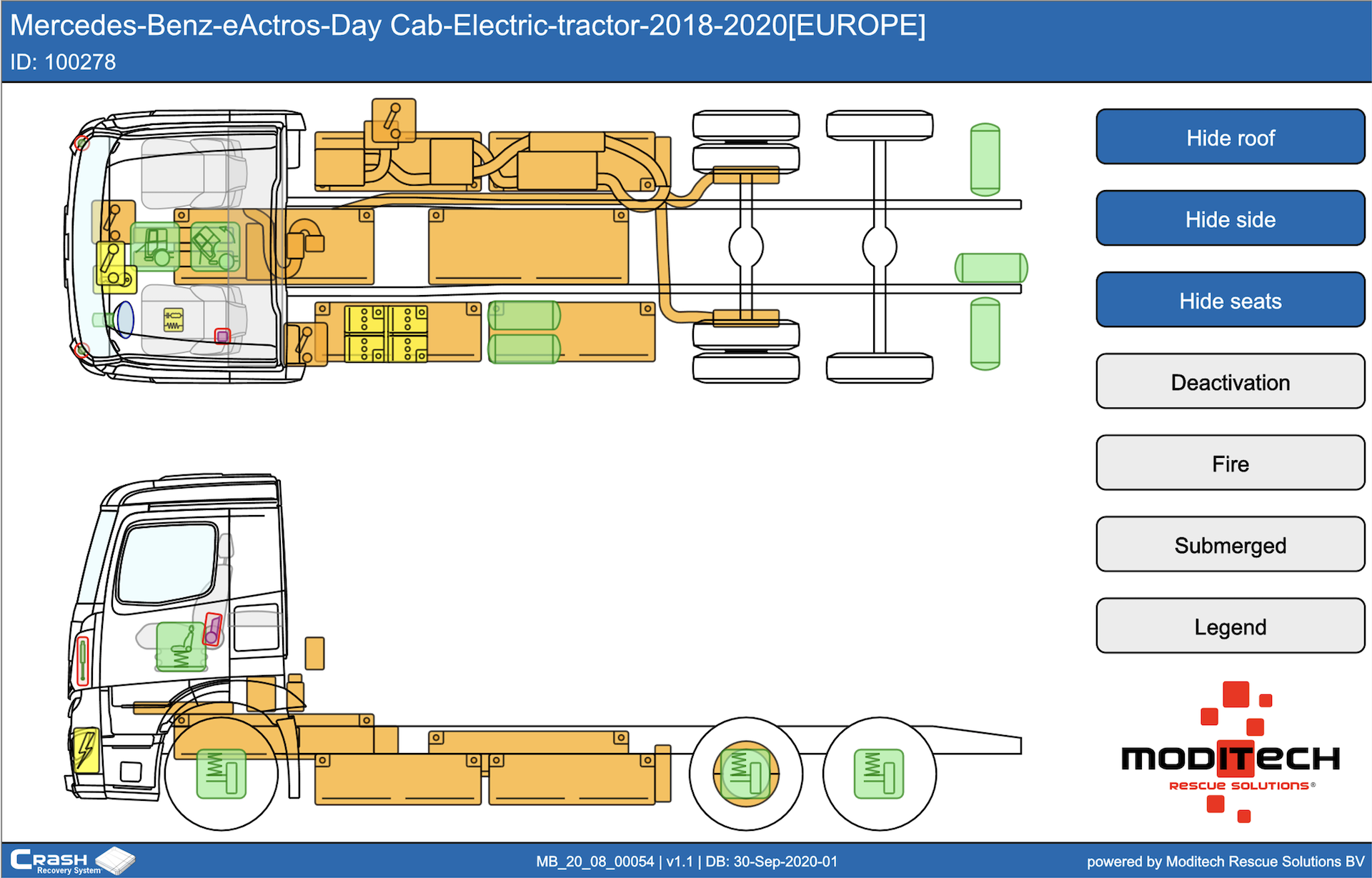This screenshot has width=1372, height=878.
Task: Select the red-outlined component at the cab front in the side view
Action: 83,661
